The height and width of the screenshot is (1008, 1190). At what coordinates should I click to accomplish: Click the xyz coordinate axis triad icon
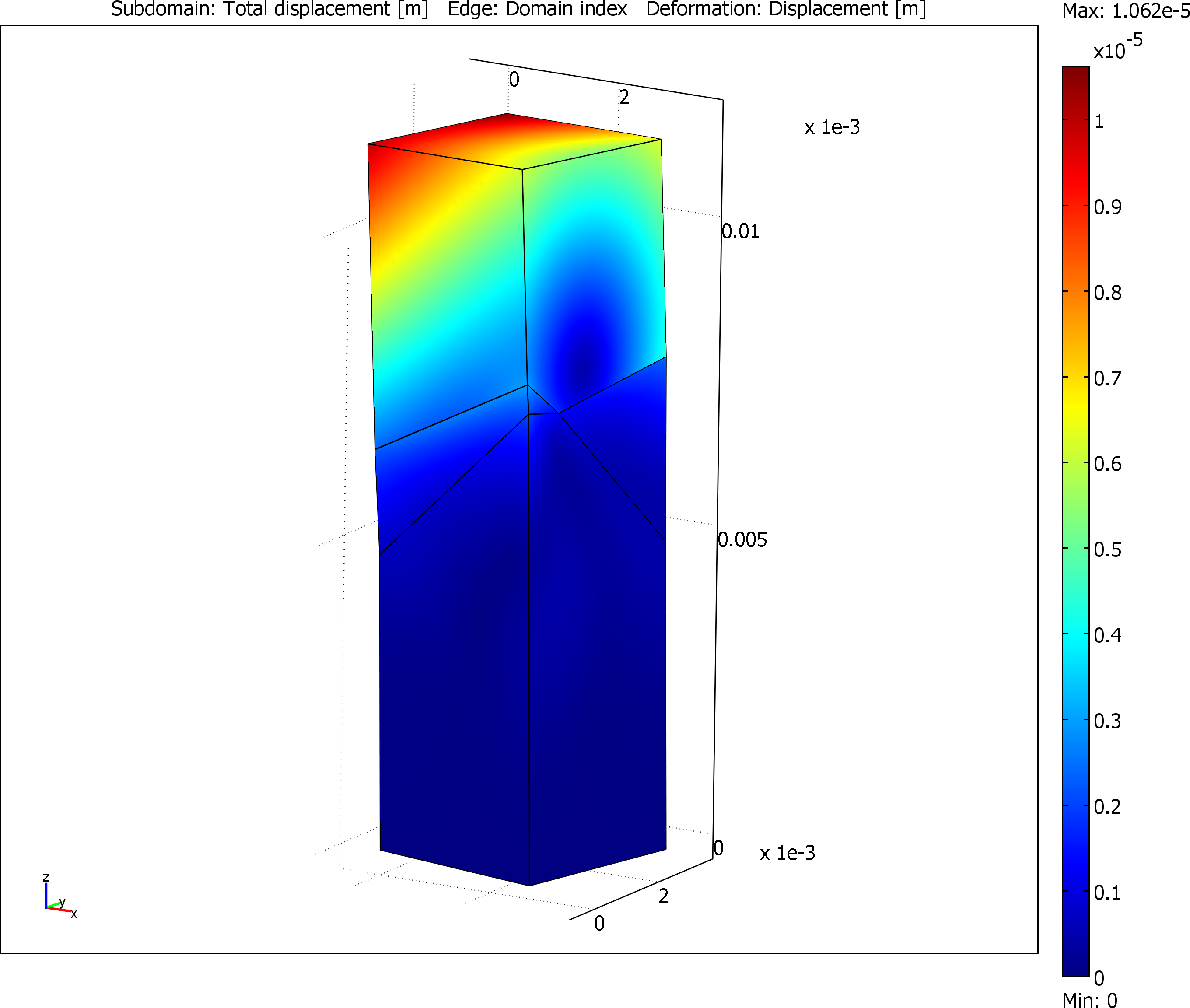pos(59,896)
